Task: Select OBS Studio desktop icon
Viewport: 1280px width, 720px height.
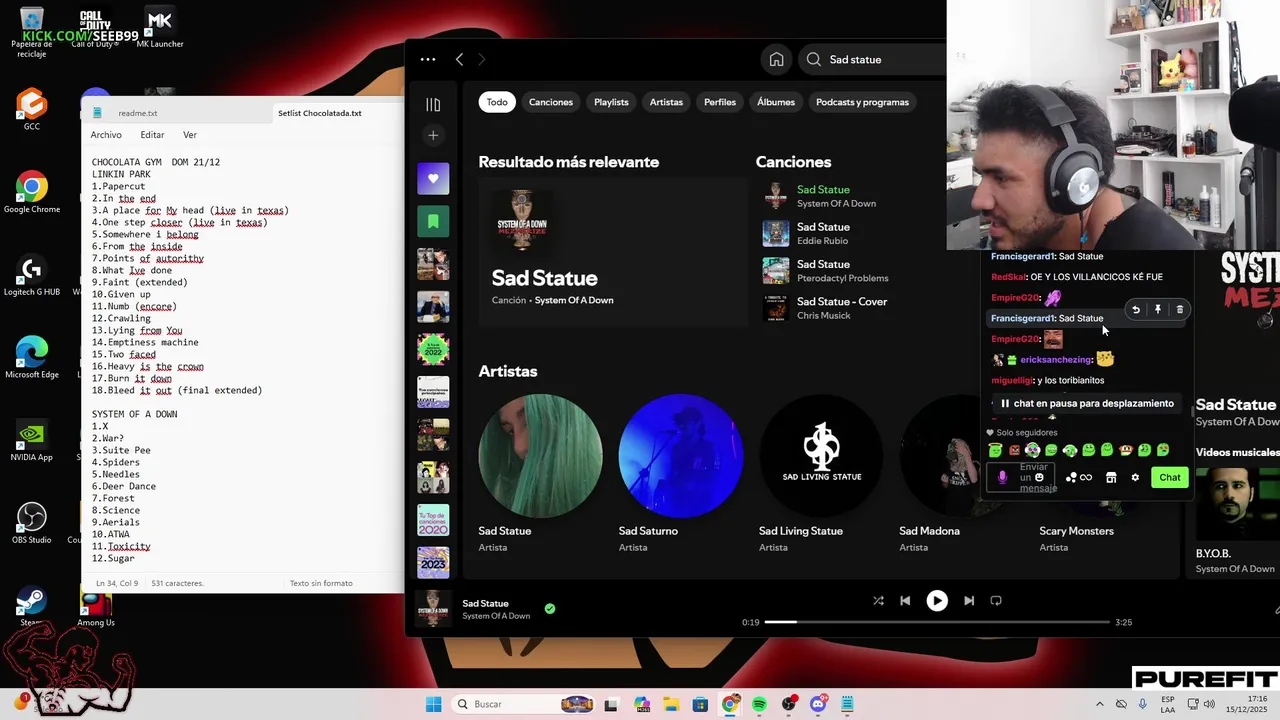Action: tap(32, 523)
